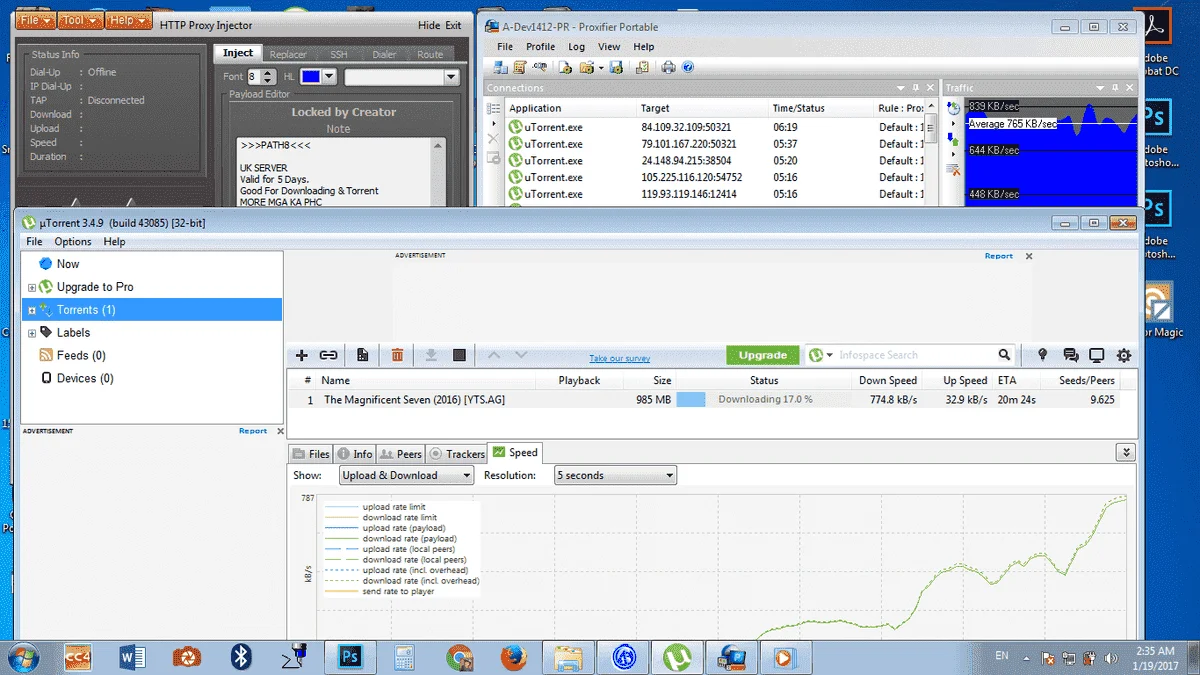
Task: Open Proxifier name resolution .com icon
Action: tap(540, 67)
